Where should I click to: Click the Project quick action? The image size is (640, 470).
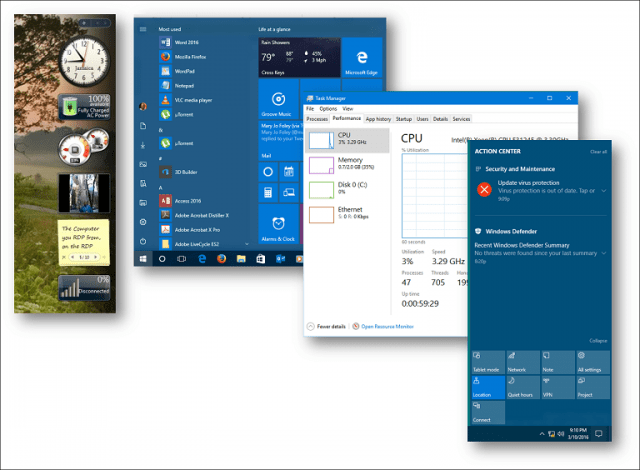point(593,387)
